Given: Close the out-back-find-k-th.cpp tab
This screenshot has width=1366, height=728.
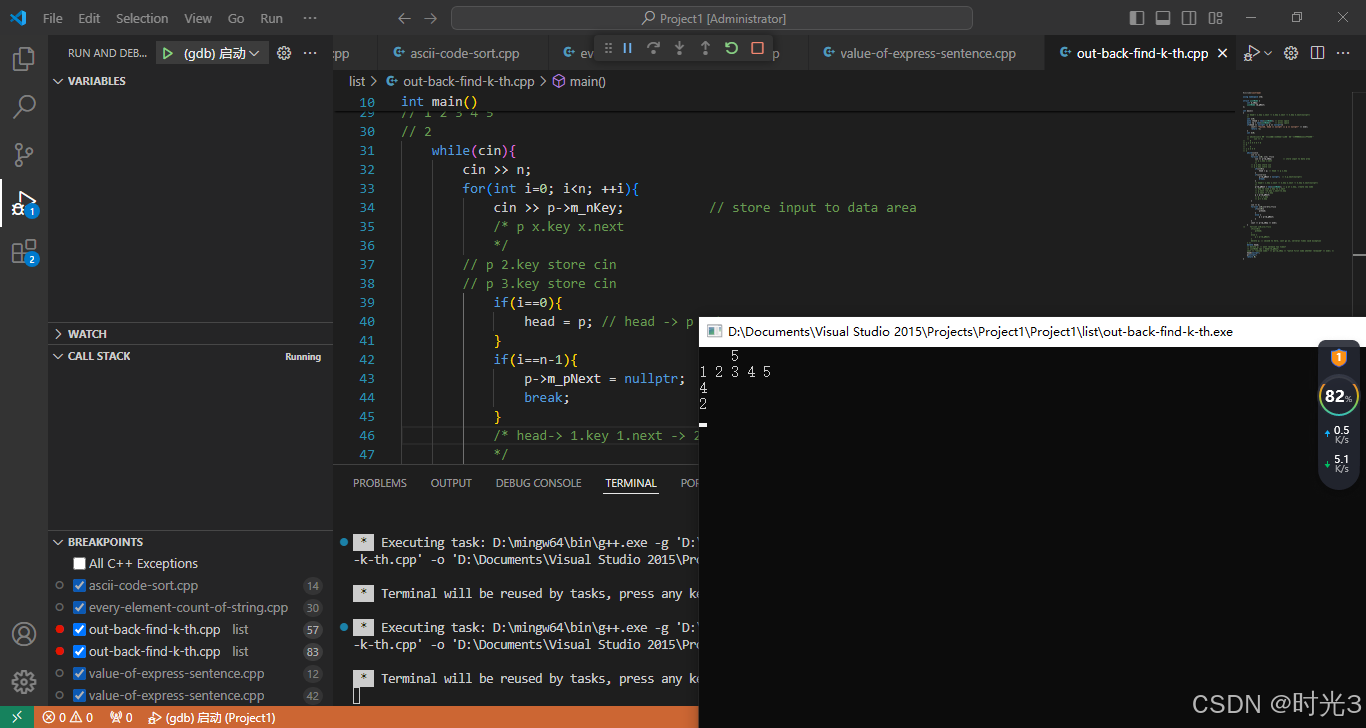Looking at the screenshot, I should click(x=1222, y=53).
